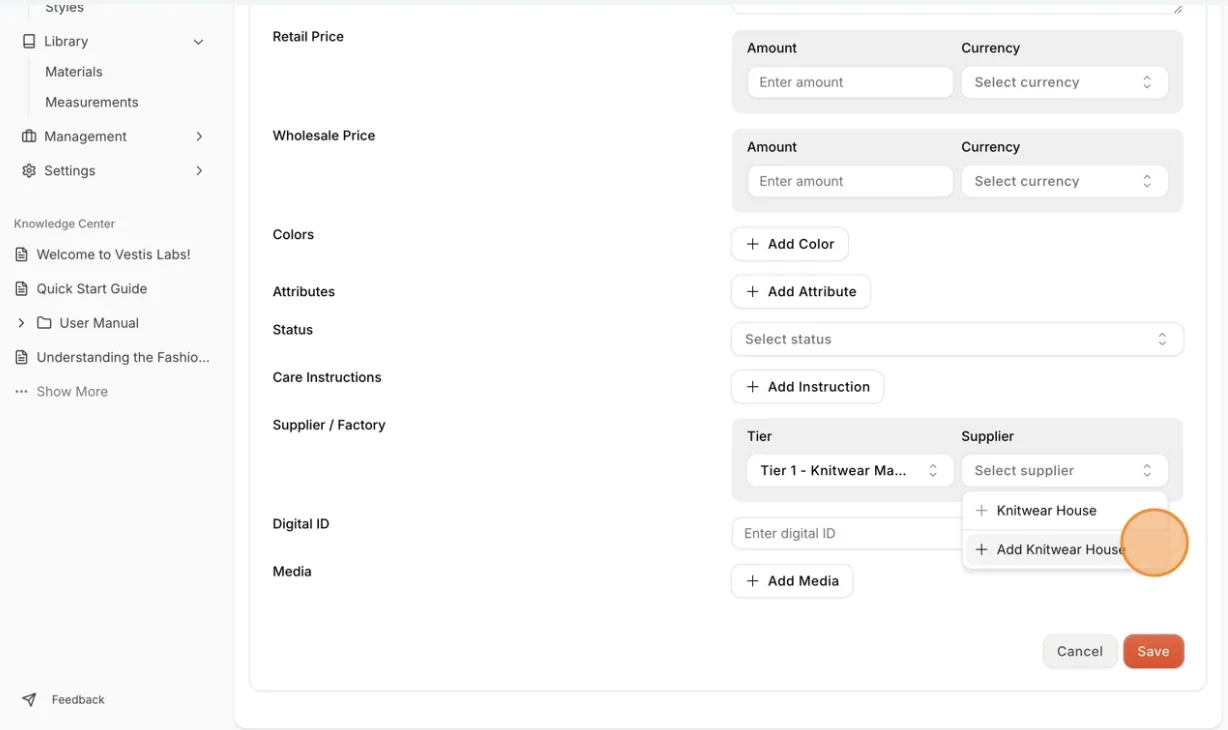Viewport: 1228px width, 730px height.
Task: Click the Quick Start Guide document icon
Action: click(21, 289)
